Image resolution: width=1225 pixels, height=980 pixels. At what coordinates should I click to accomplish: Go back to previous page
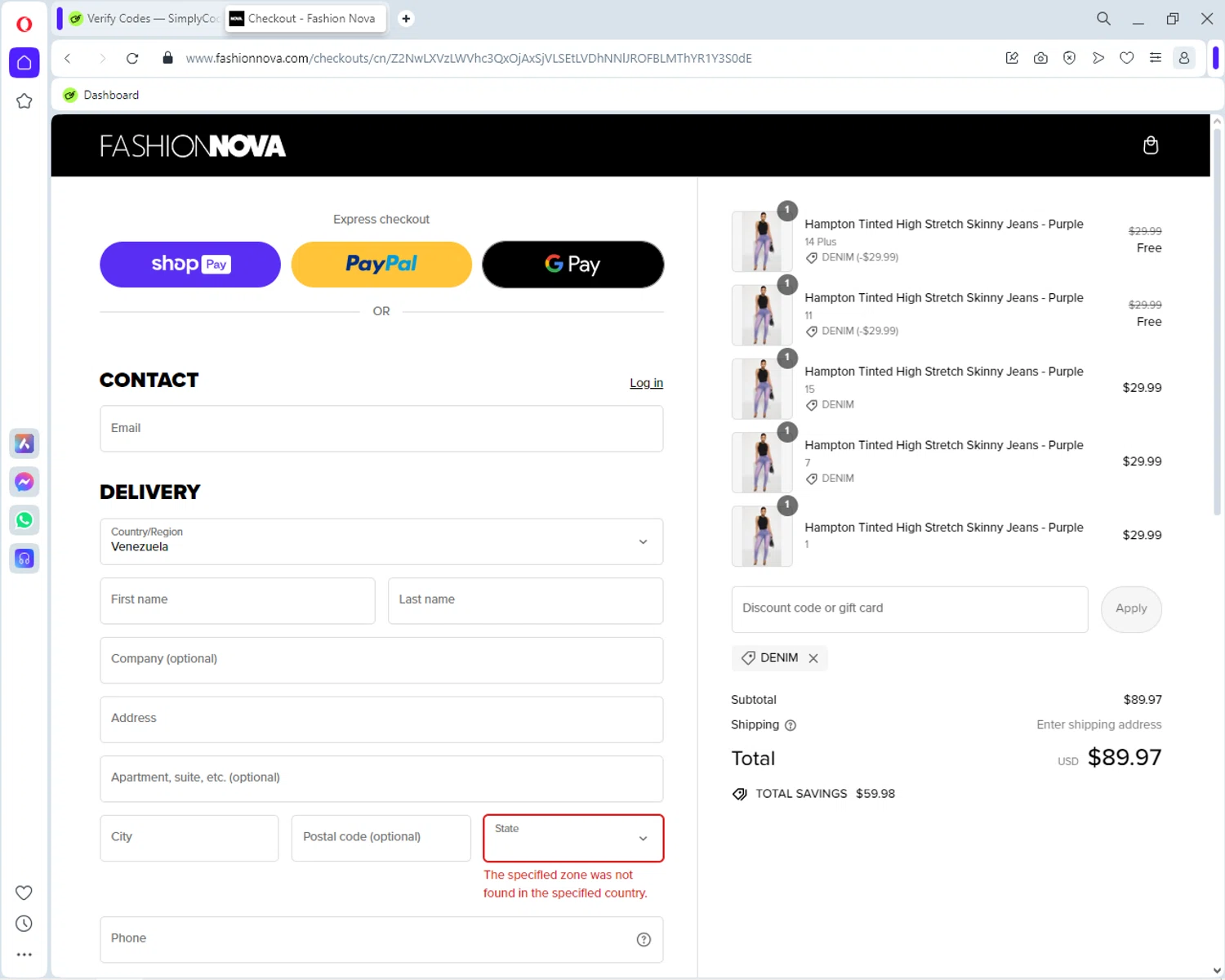(x=69, y=58)
